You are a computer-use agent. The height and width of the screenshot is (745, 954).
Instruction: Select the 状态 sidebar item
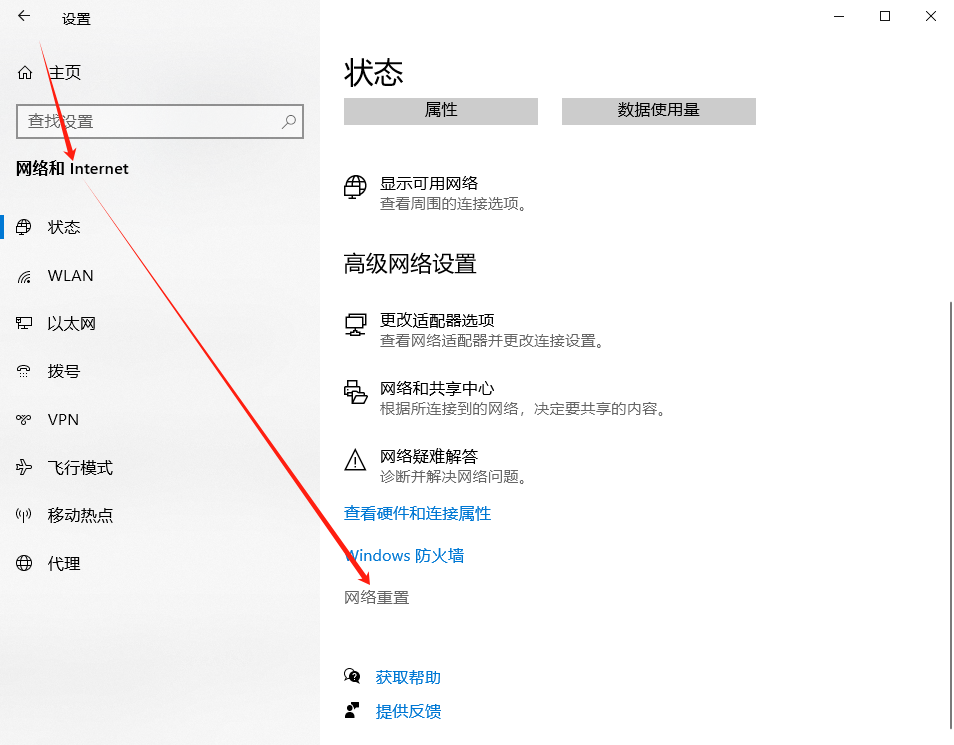click(x=160, y=227)
